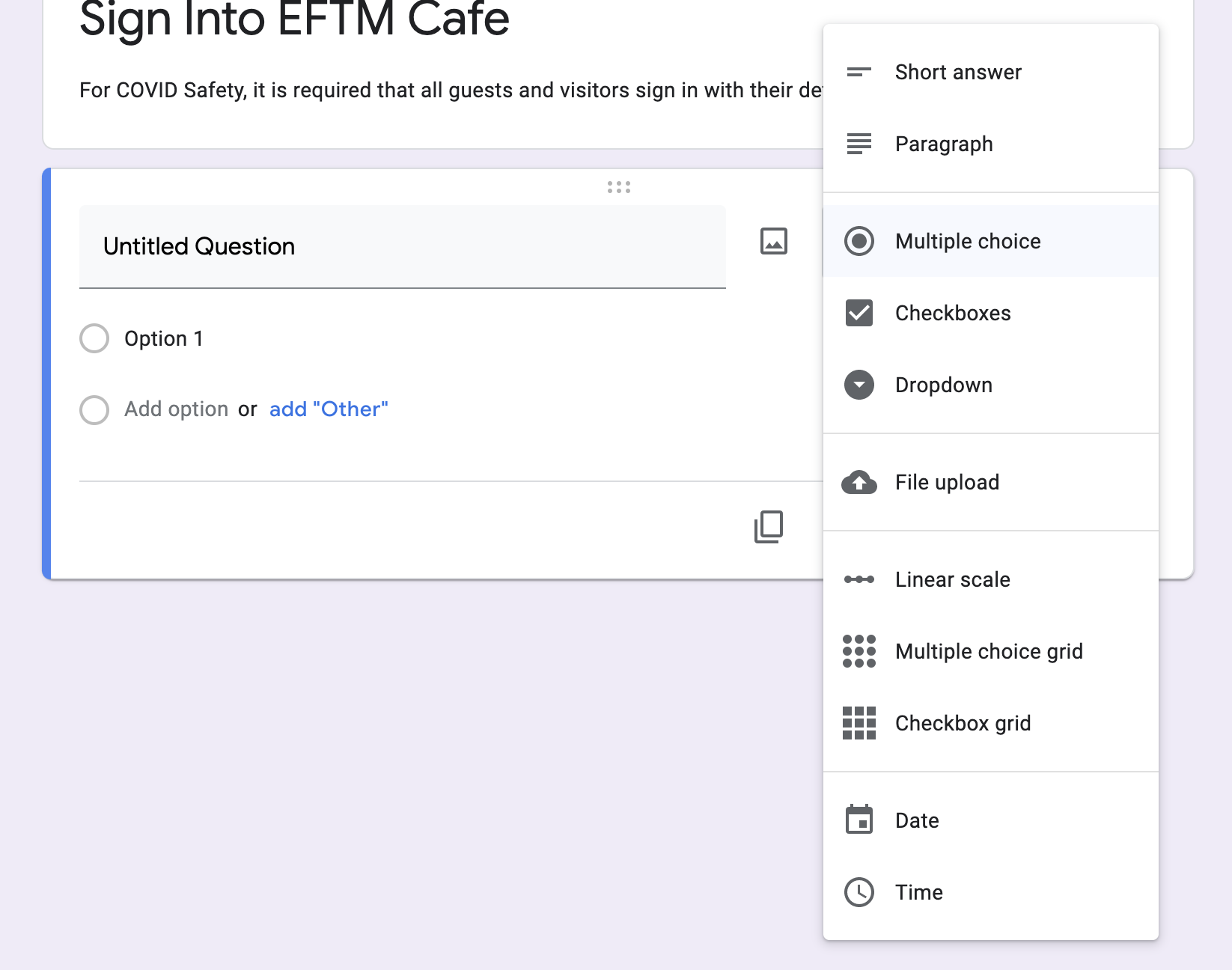Select Multiple choice from the type menu
The image size is (1232, 970).
tap(967, 241)
